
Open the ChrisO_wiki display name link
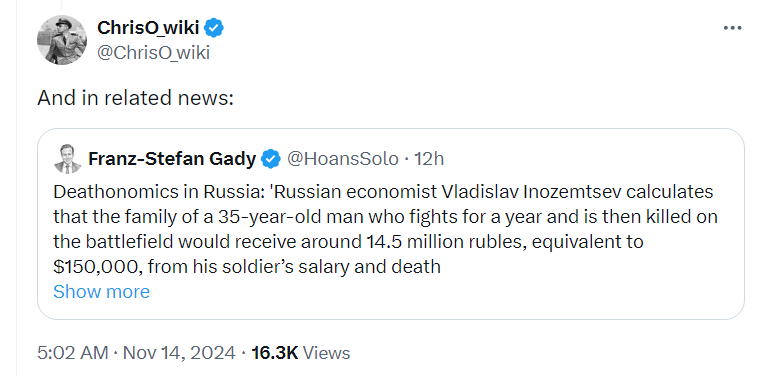tap(148, 28)
